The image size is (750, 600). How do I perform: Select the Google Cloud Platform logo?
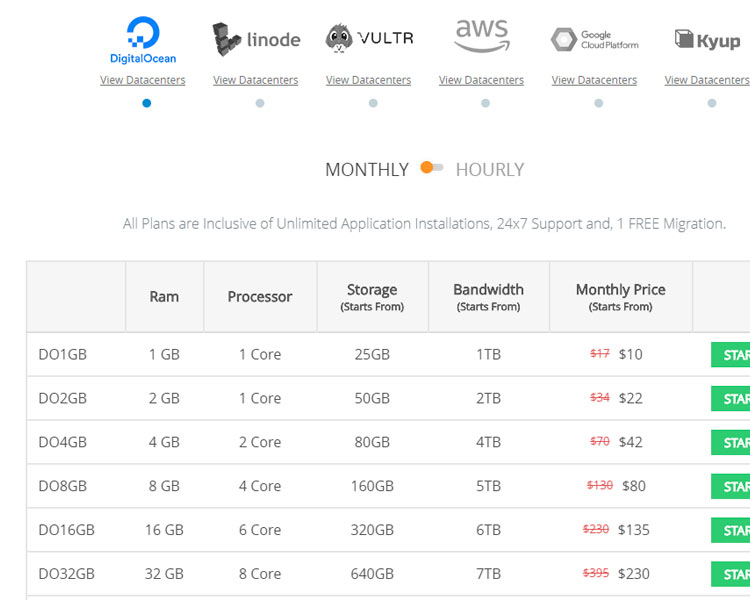pos(594,40)
